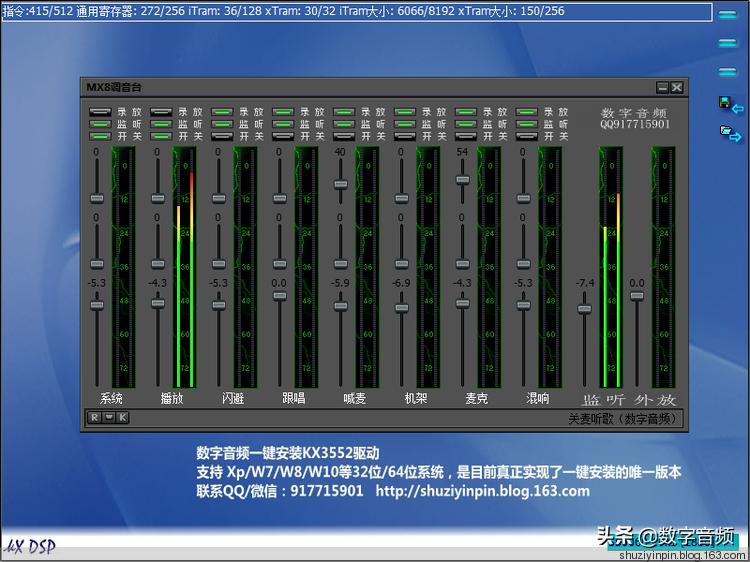
Task: Click the K button in the mixer footer
Action: 122,418
